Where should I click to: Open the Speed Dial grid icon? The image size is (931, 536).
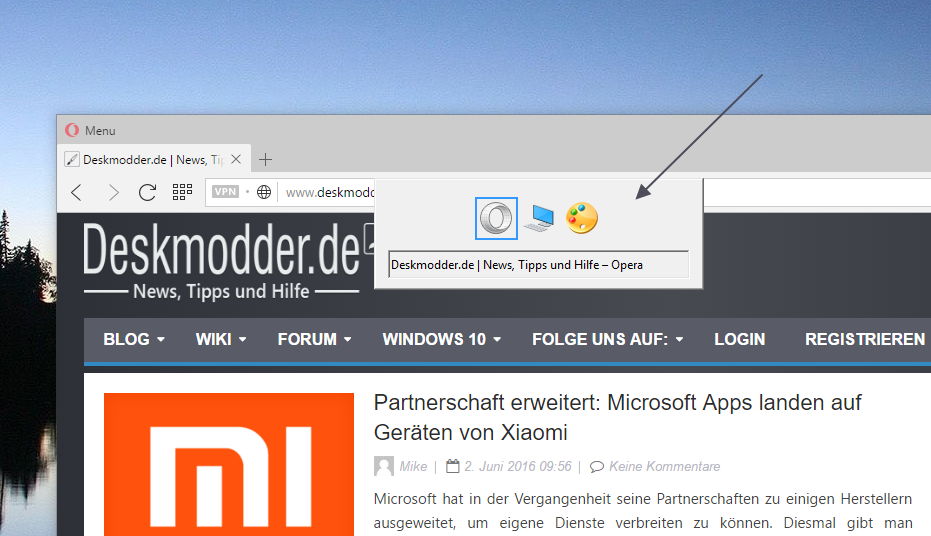click(182, 192)
